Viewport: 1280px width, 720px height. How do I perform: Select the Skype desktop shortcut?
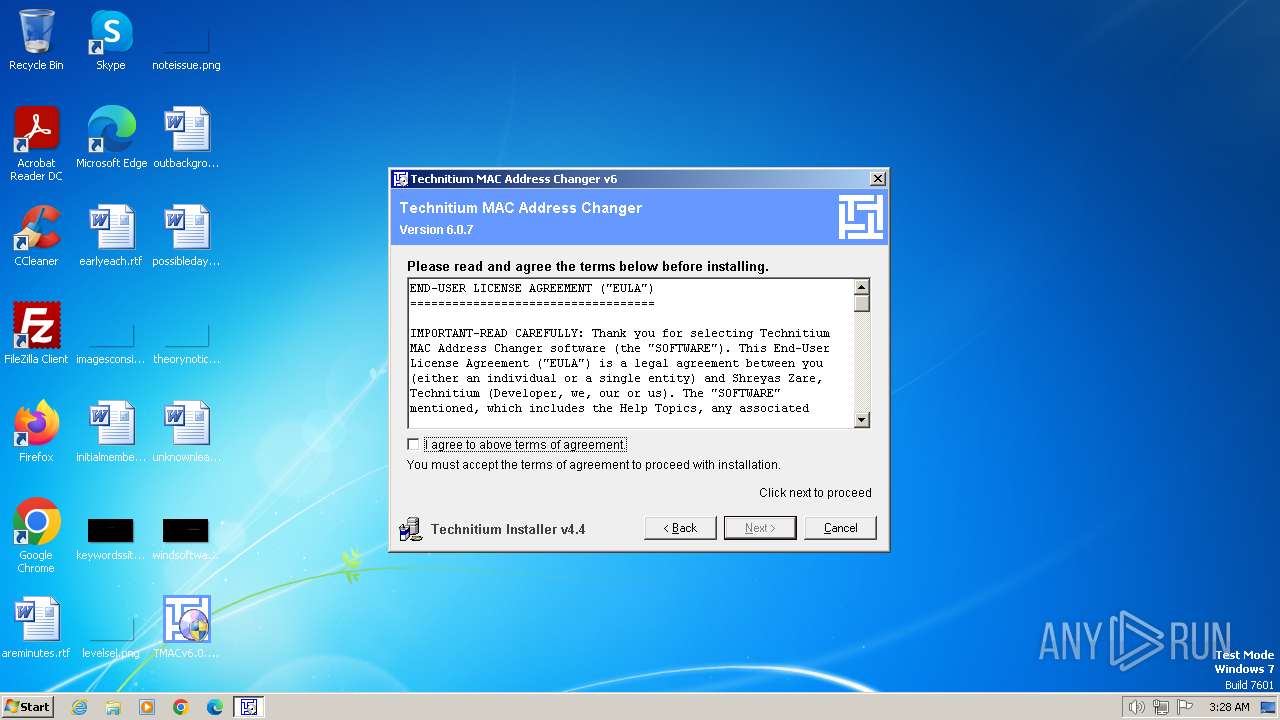click(110, 40)
